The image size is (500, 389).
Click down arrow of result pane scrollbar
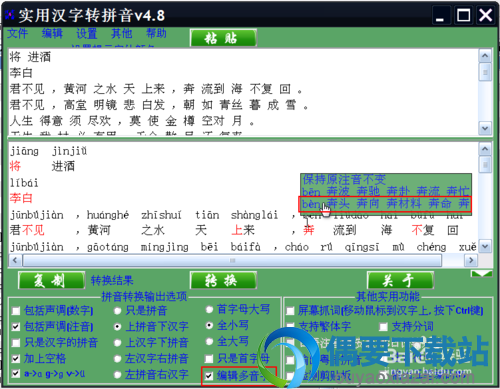485,246
